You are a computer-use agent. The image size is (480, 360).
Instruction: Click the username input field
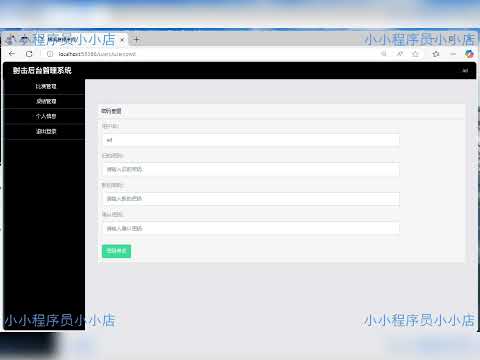250,140
